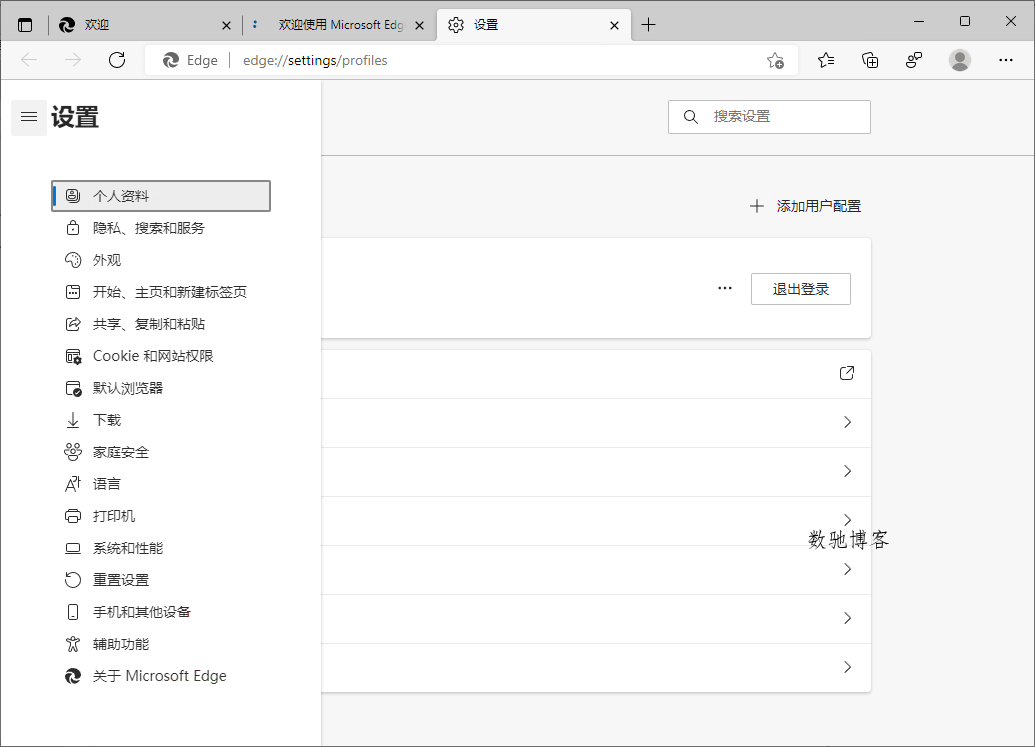The width and height of the screenshot is (1035, 747).
Task: Open the Collections icon in the toolbar
Action: [x=870, y=61]
